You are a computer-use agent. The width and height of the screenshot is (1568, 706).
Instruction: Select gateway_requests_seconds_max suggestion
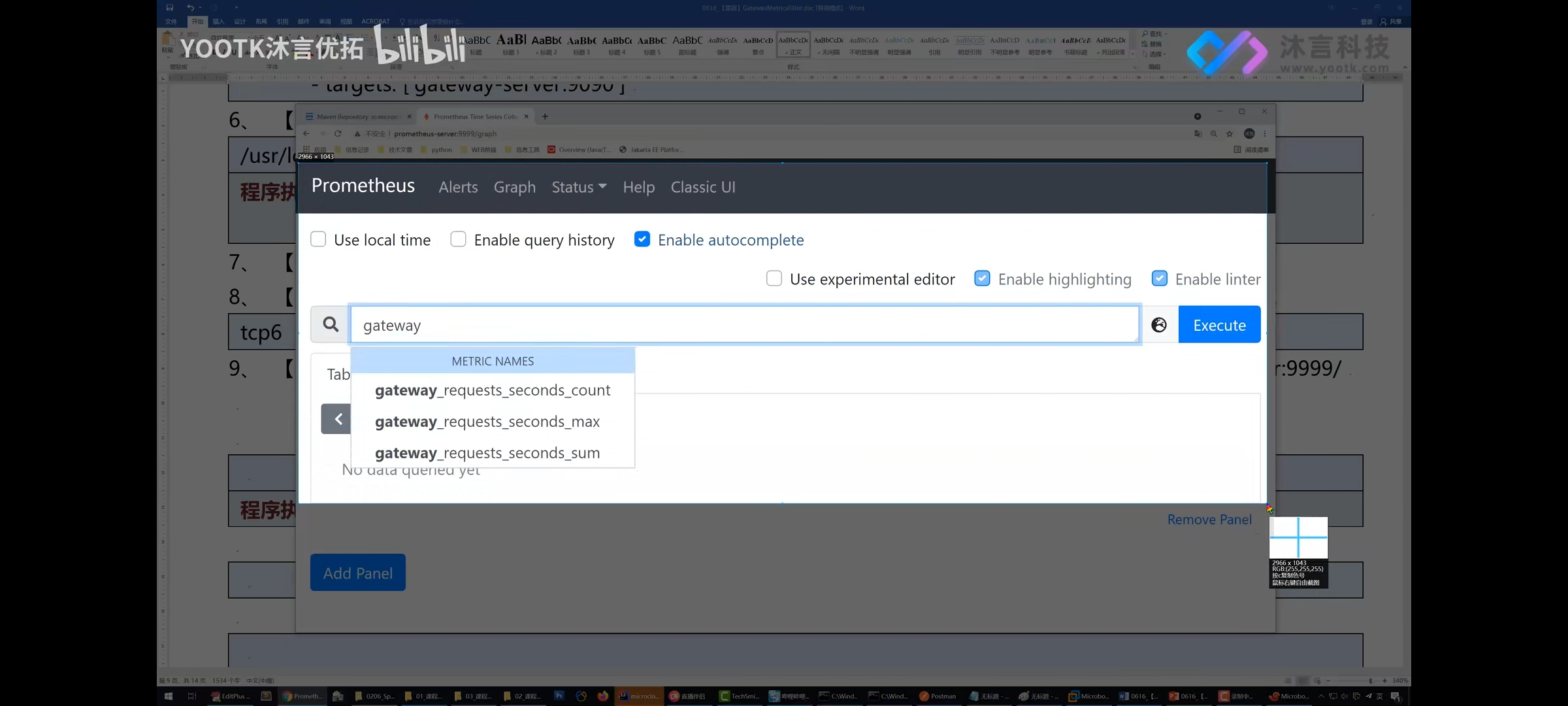coord(493,422)
